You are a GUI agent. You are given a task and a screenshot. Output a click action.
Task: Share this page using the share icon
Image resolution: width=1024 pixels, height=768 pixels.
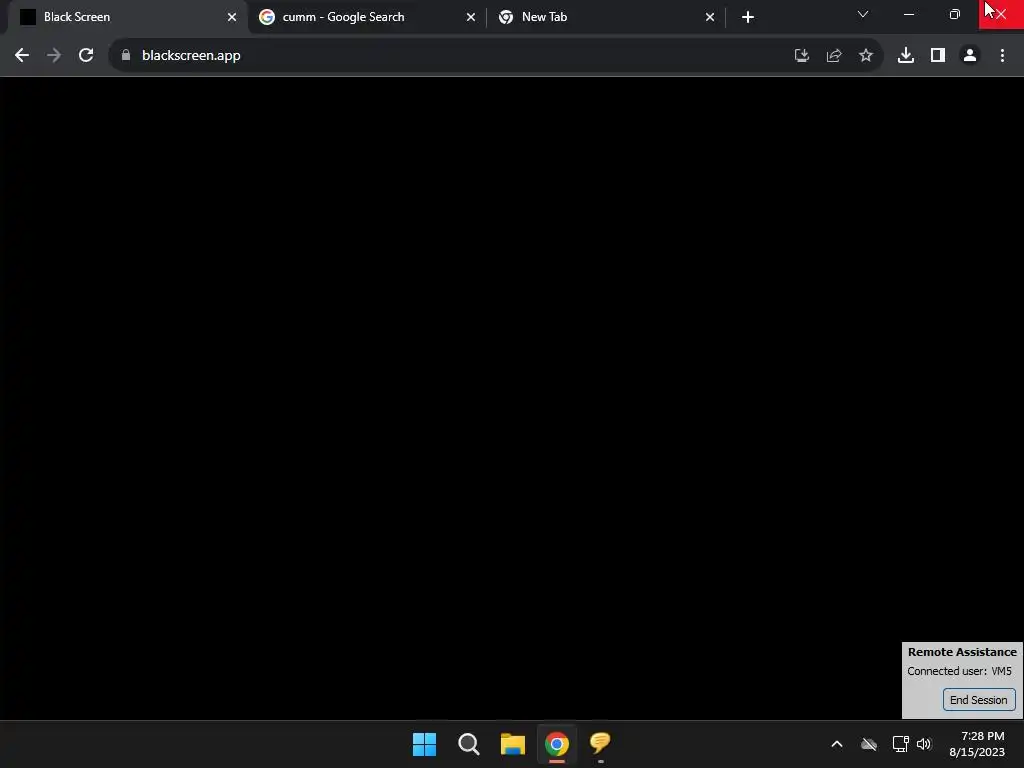(x=834, y=56)
